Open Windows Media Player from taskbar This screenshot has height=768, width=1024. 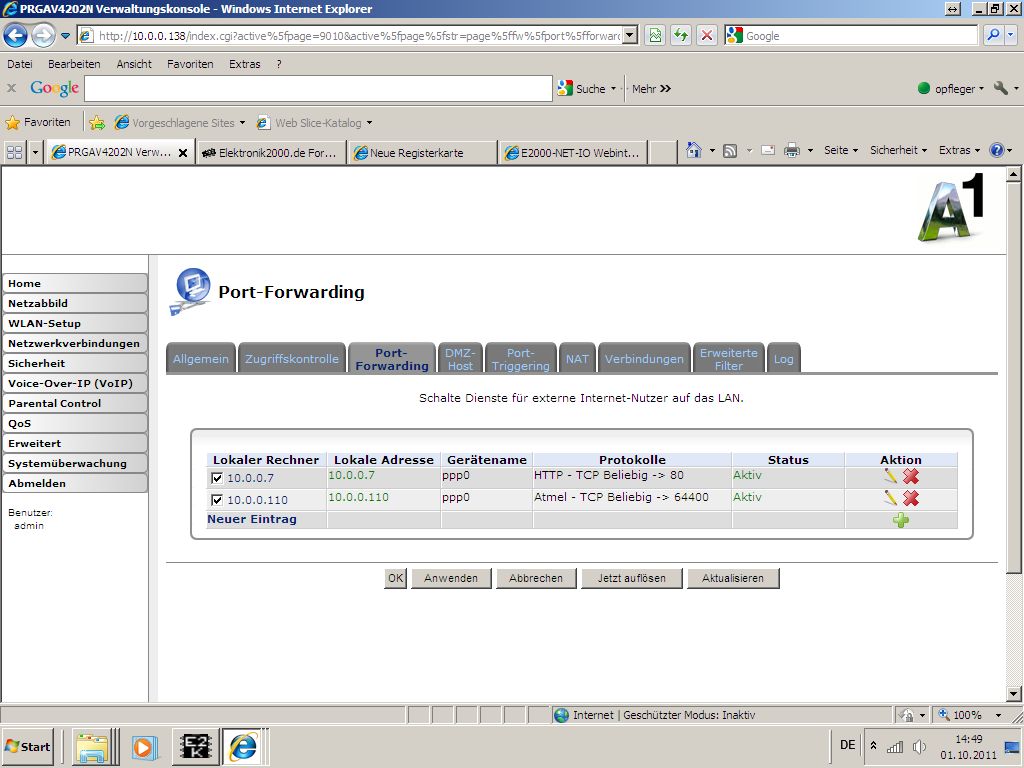143,746
